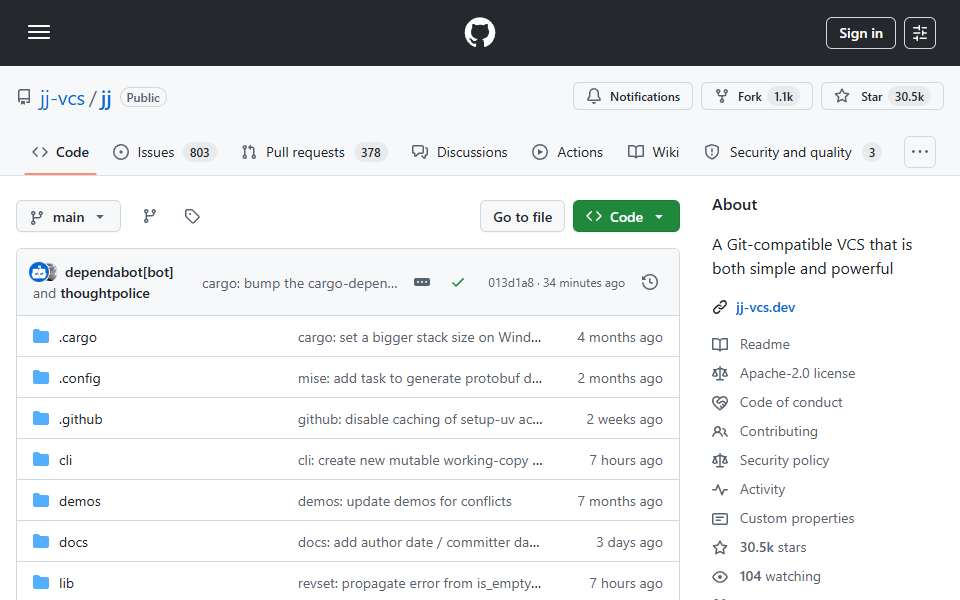Open the Actions tab
Image resolution: width=960 pixels, height=600 pixels.
tap(567, 152)
